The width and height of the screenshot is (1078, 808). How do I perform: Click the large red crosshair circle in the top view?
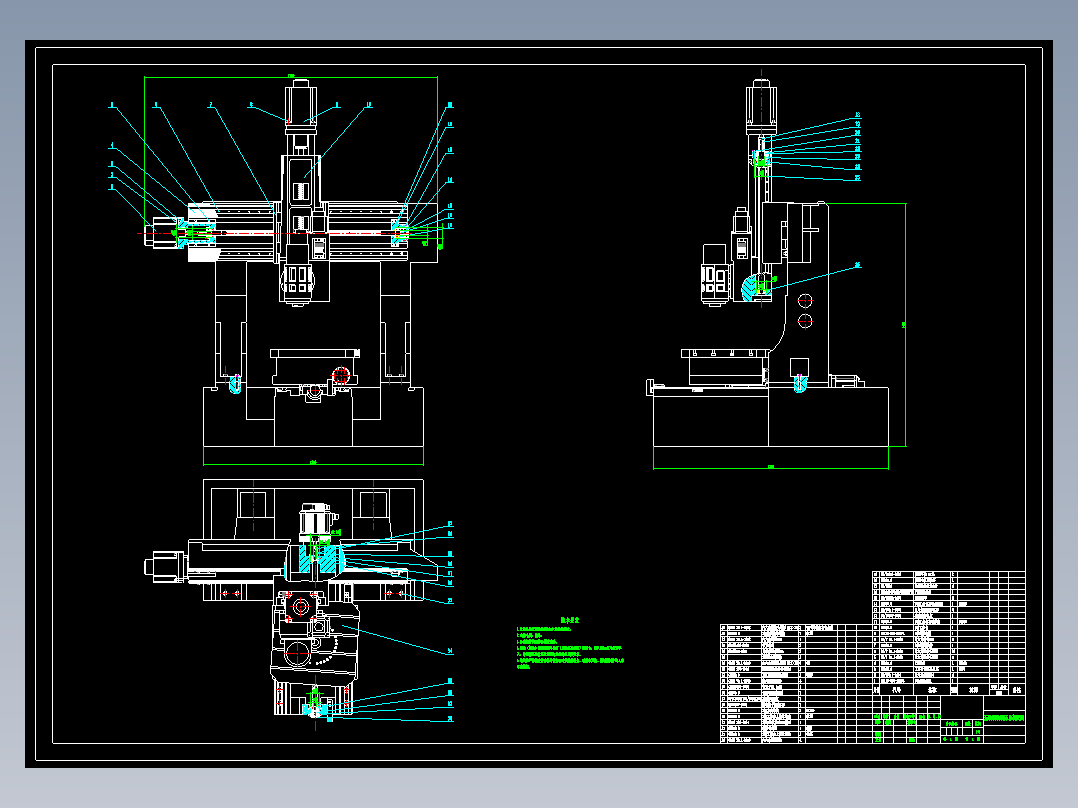tap(296, 654)
